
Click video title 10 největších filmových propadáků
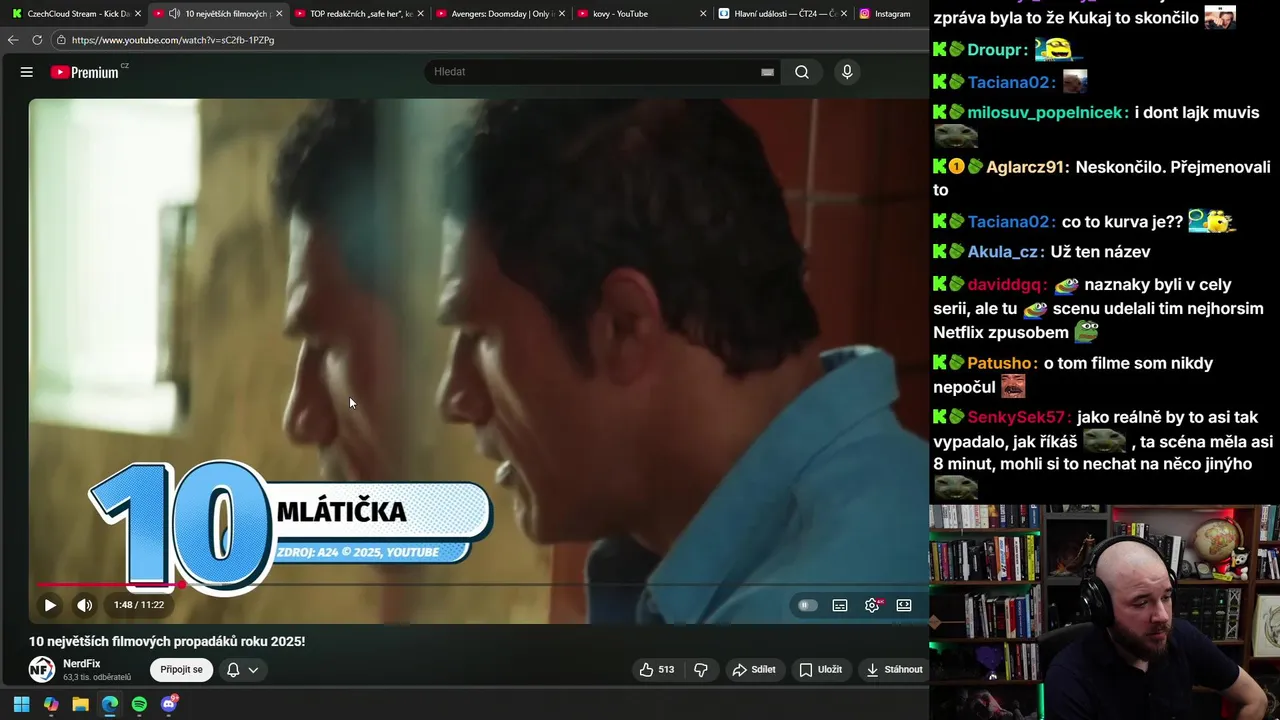click(x=167, y=641)
